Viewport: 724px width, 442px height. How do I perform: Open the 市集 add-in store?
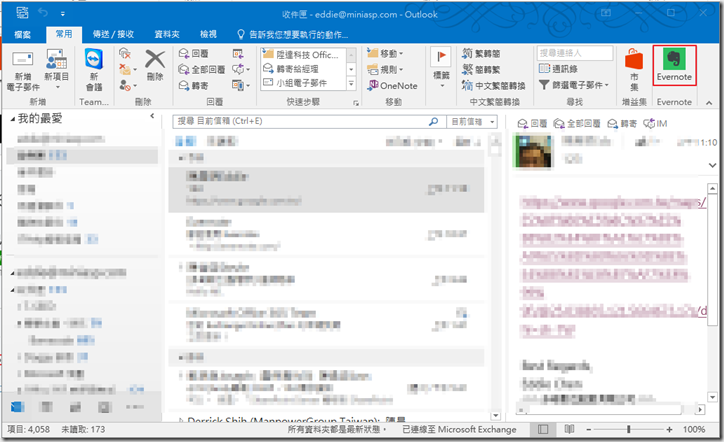(634, 69)
